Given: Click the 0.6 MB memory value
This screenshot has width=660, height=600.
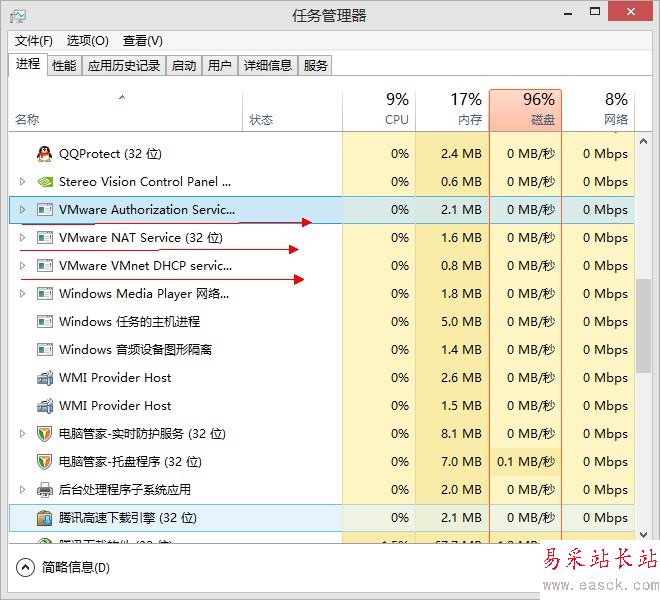Looking at the screenshot, I should 461,182.
